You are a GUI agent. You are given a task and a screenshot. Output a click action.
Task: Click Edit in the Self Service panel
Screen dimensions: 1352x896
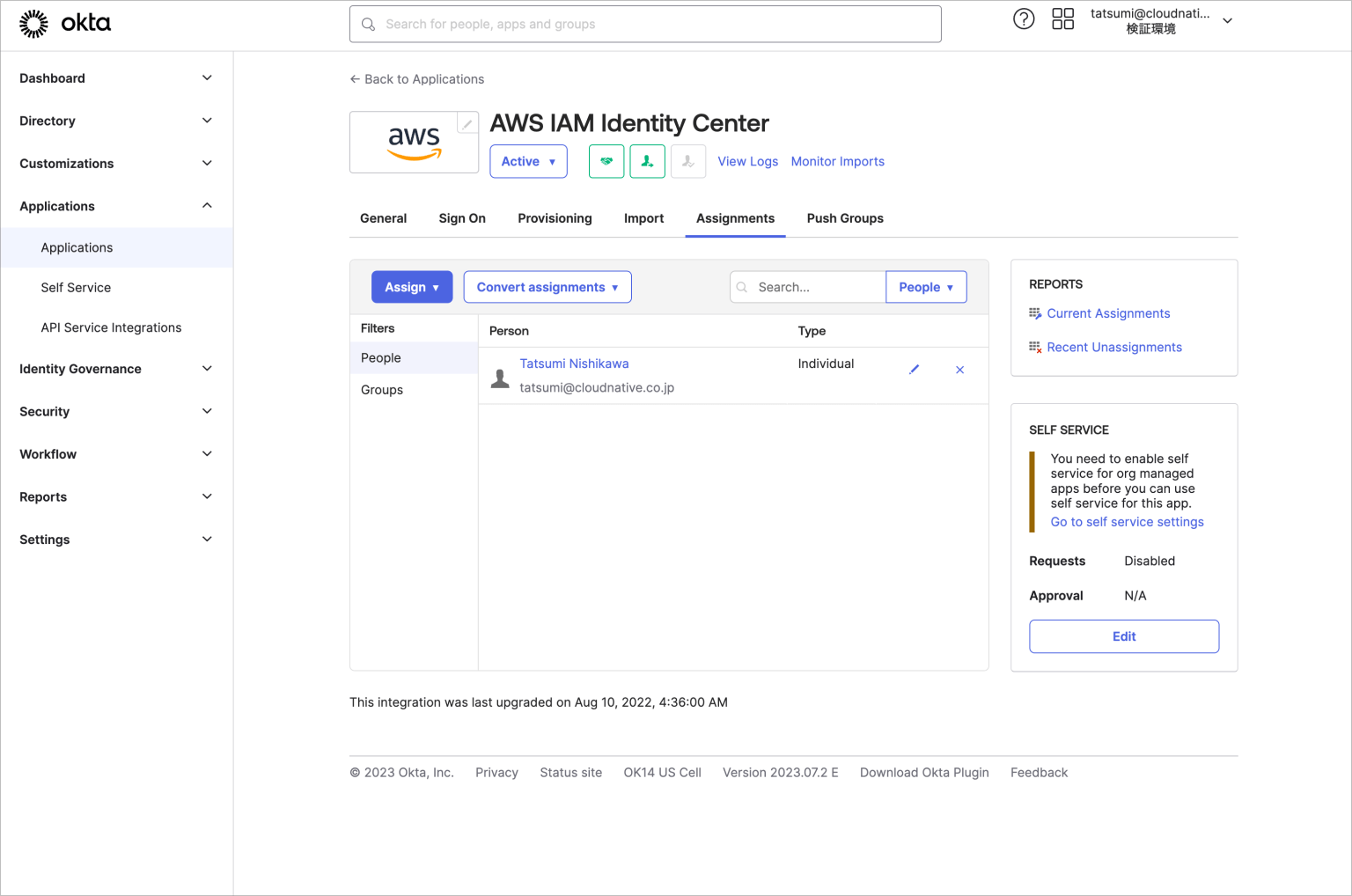click(1124, 635)
